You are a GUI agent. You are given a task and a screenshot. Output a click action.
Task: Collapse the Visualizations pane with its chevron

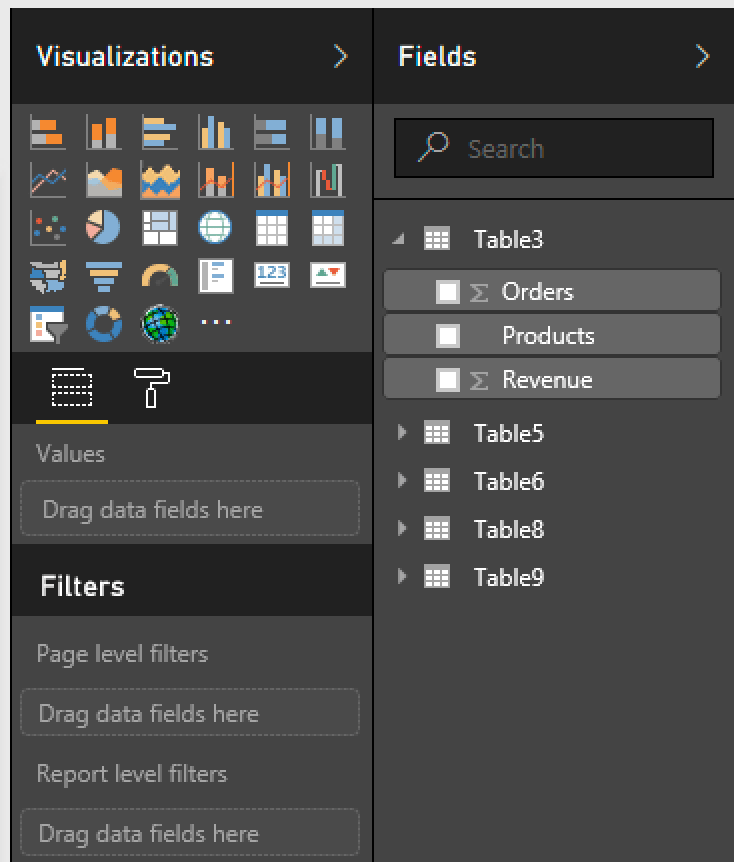coord(340,57)
